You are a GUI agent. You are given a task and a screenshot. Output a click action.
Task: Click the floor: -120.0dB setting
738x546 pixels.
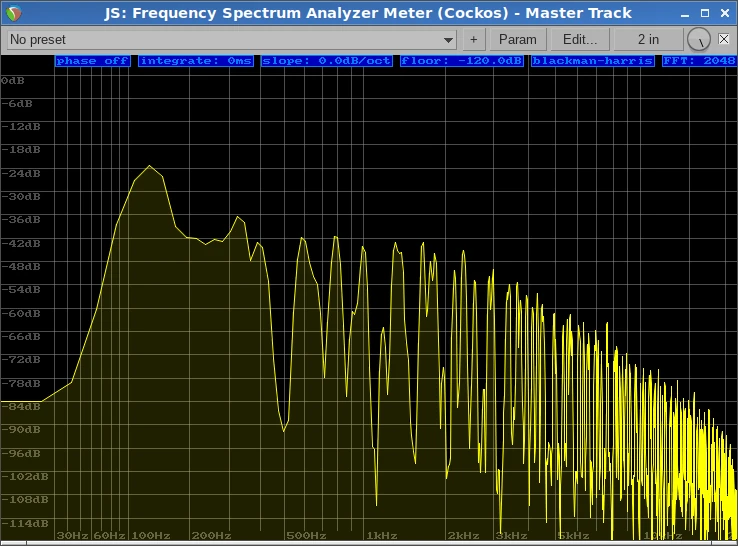coord(462,61)
